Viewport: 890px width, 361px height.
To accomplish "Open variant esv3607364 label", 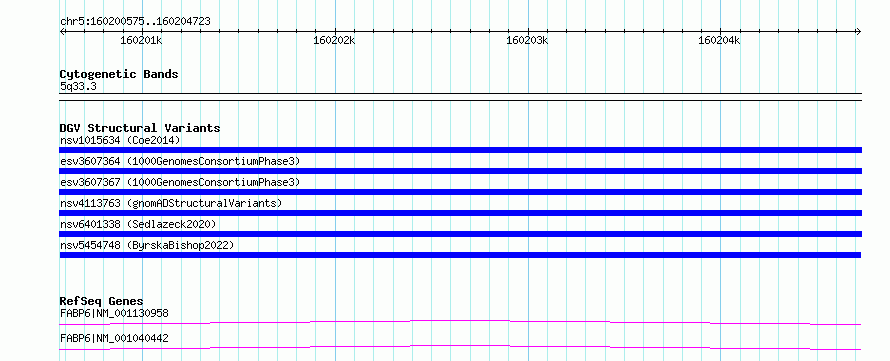I will coord(180,161).
